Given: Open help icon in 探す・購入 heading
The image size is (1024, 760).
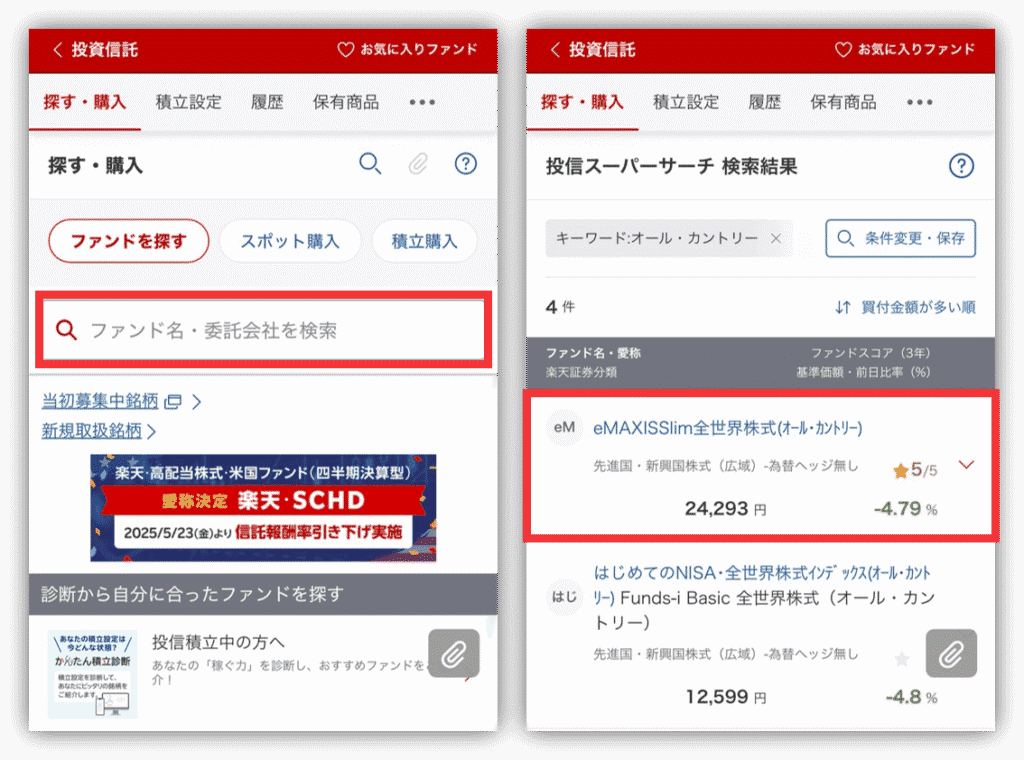Looking at the screenshot, I should [x=466, y=163].
